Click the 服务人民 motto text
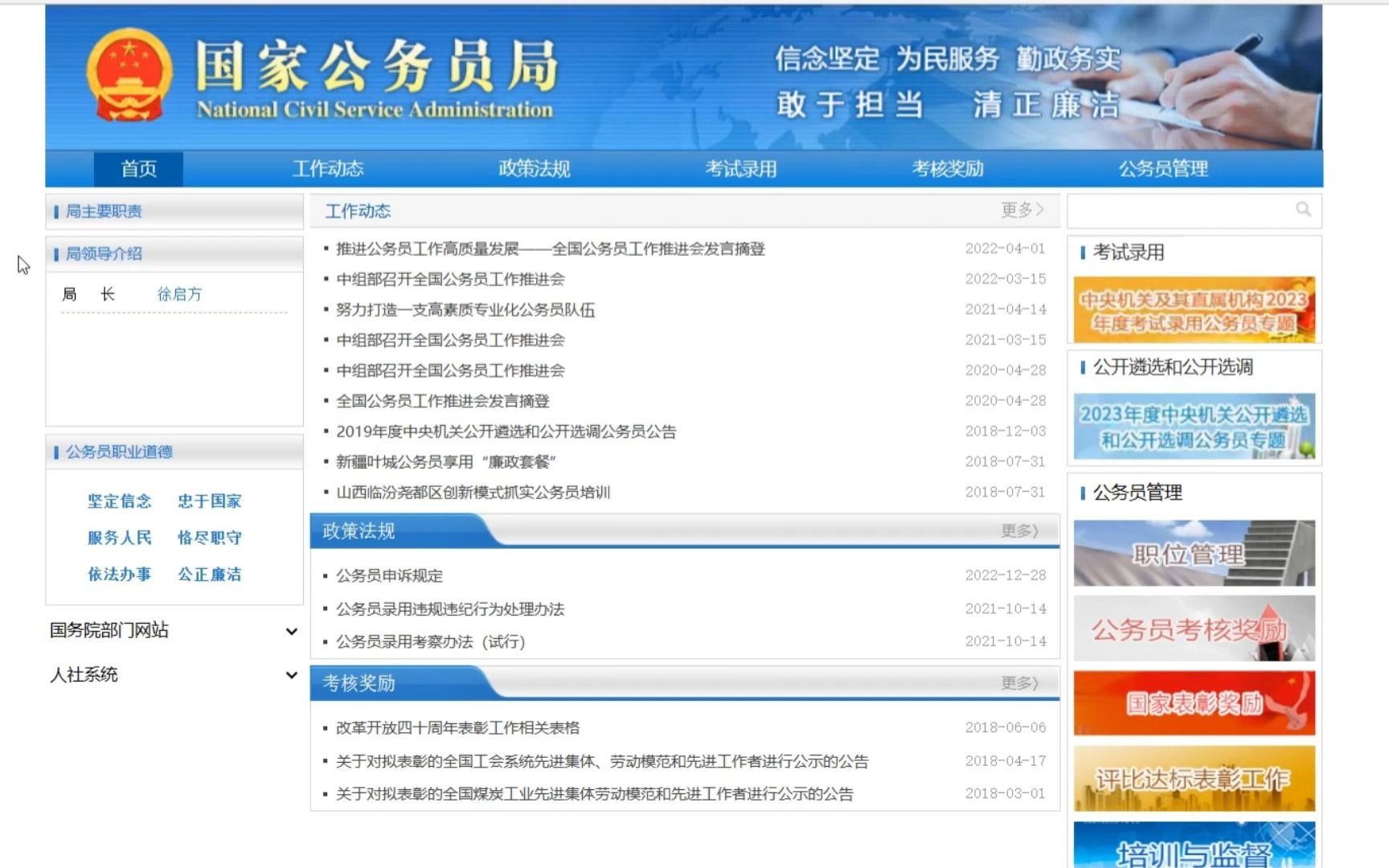Viewport: 1389px width, 868px height. (120, 538)
